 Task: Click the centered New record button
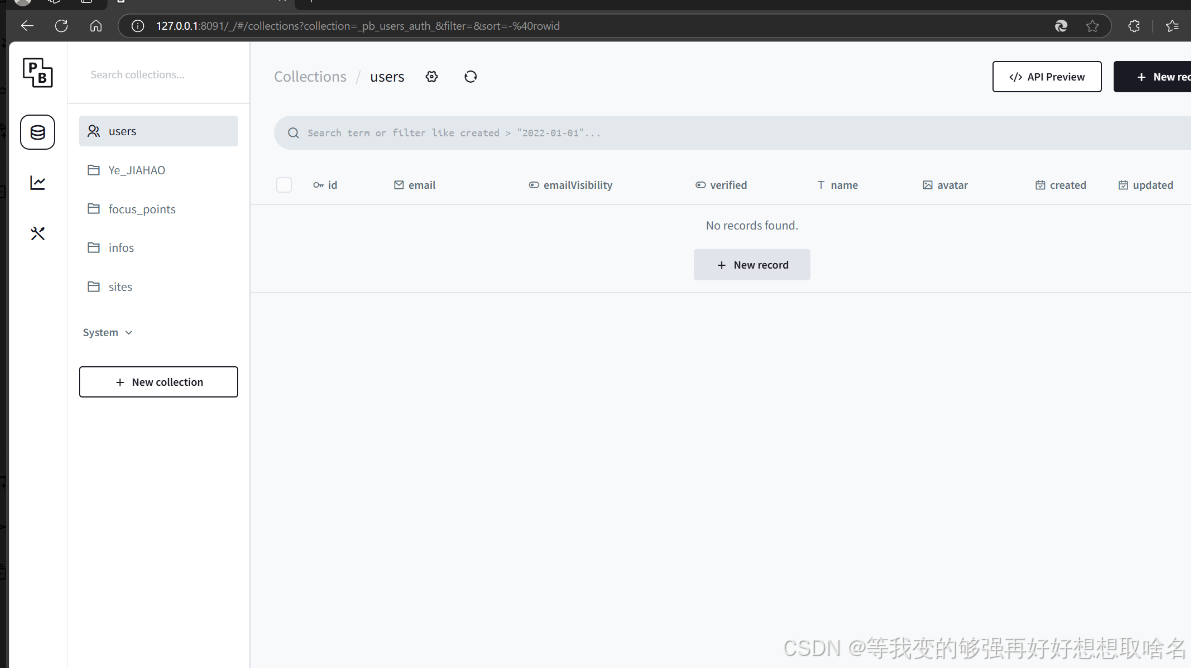(752, 264)
